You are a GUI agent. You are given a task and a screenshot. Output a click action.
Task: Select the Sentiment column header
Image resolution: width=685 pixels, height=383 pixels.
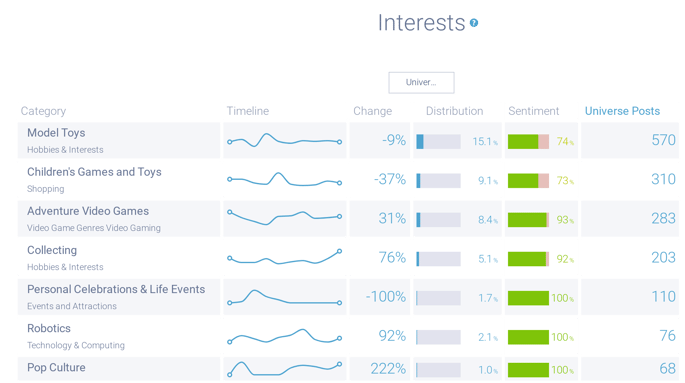[533, 111]
